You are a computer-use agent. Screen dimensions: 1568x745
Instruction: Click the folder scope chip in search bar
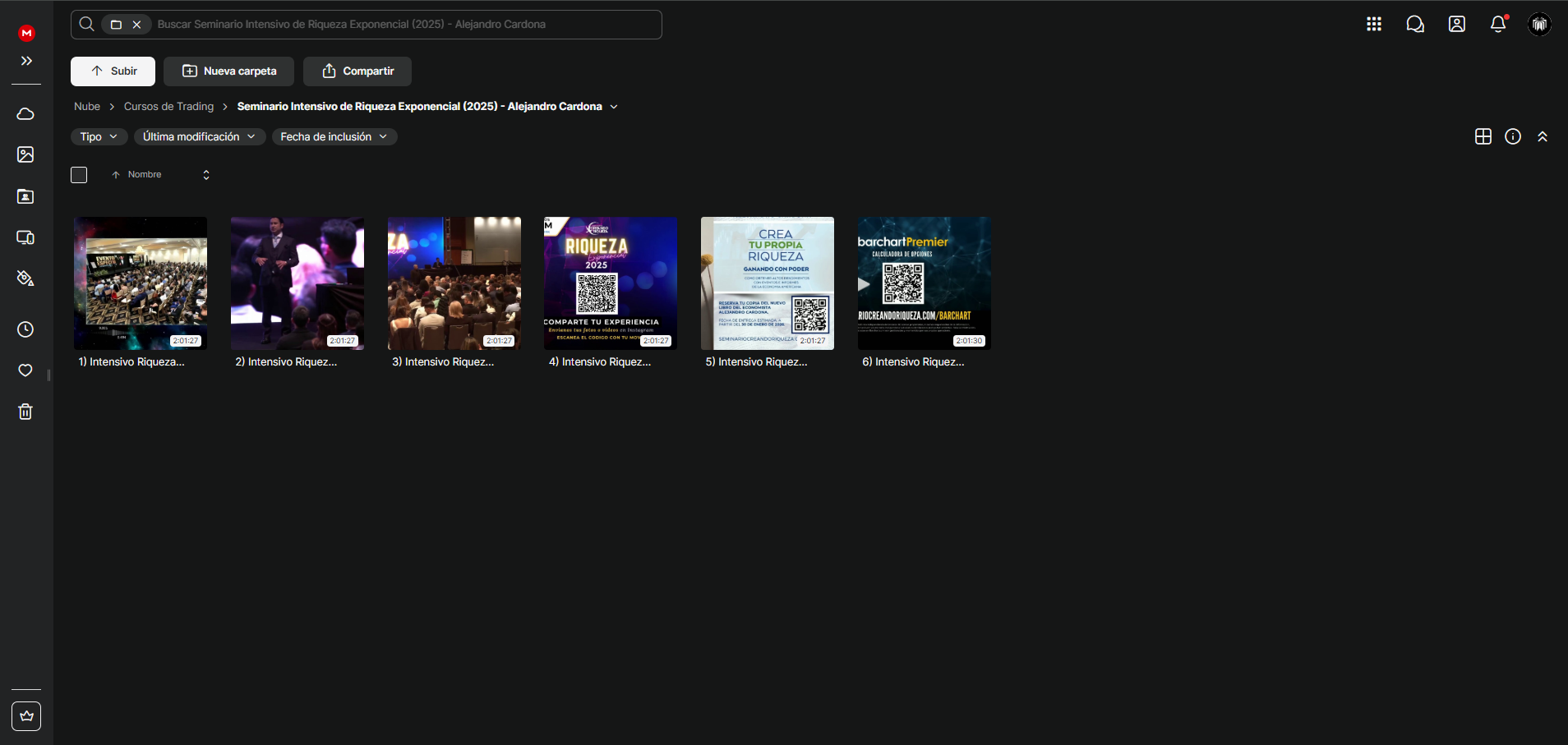tap(116, 25)
